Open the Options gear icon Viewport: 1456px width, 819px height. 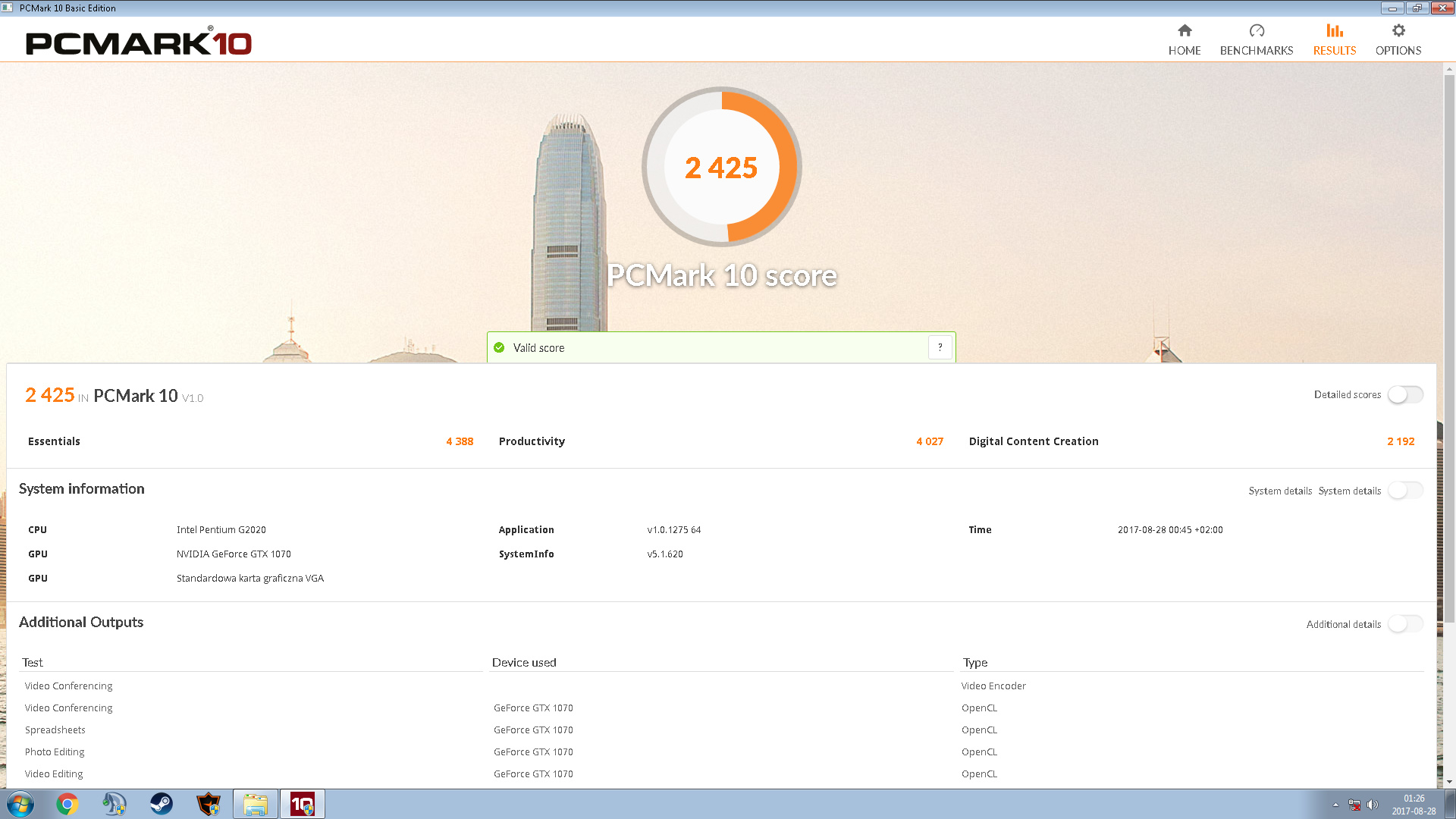[x=1398, y=30]
